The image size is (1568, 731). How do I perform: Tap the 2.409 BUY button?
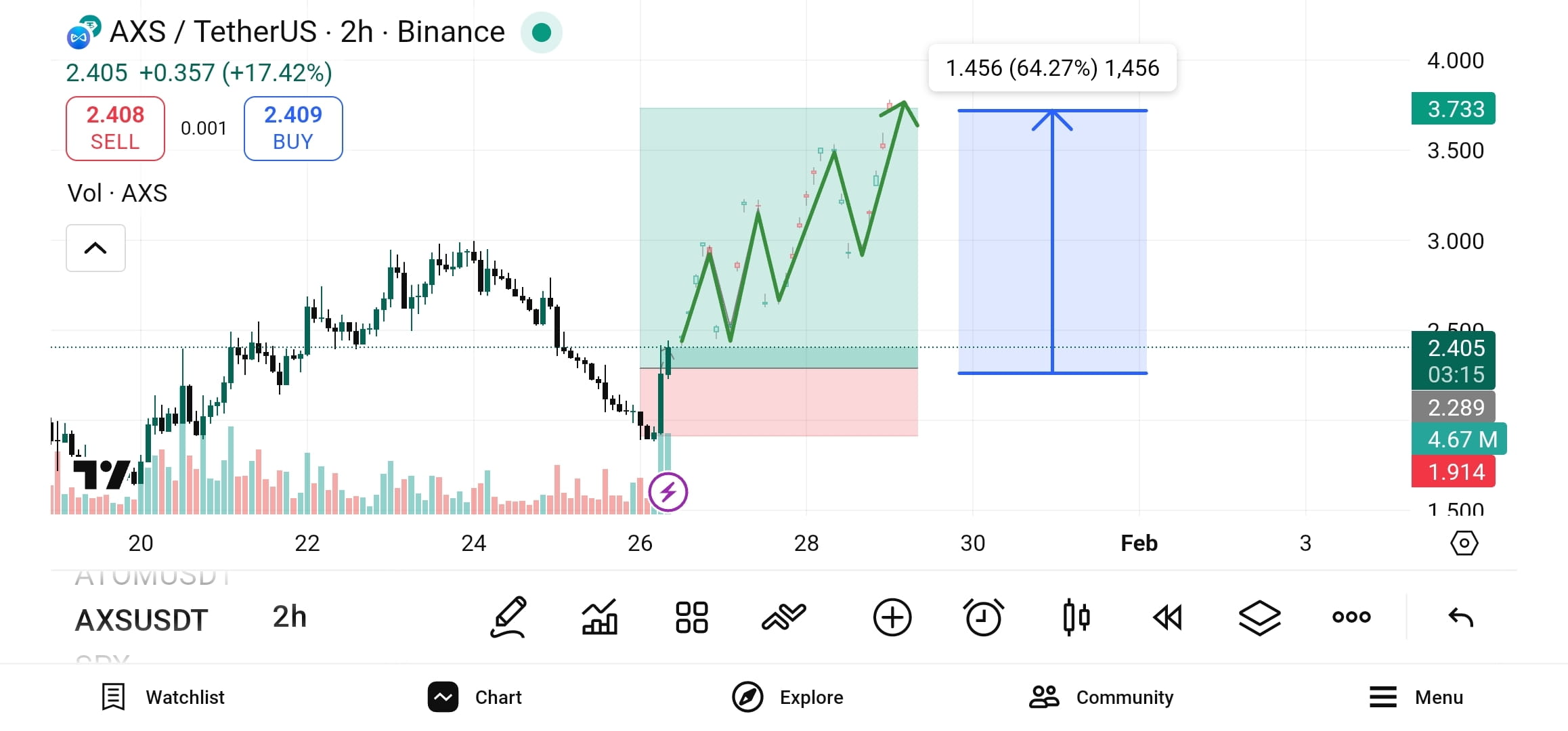pos(292,128)
